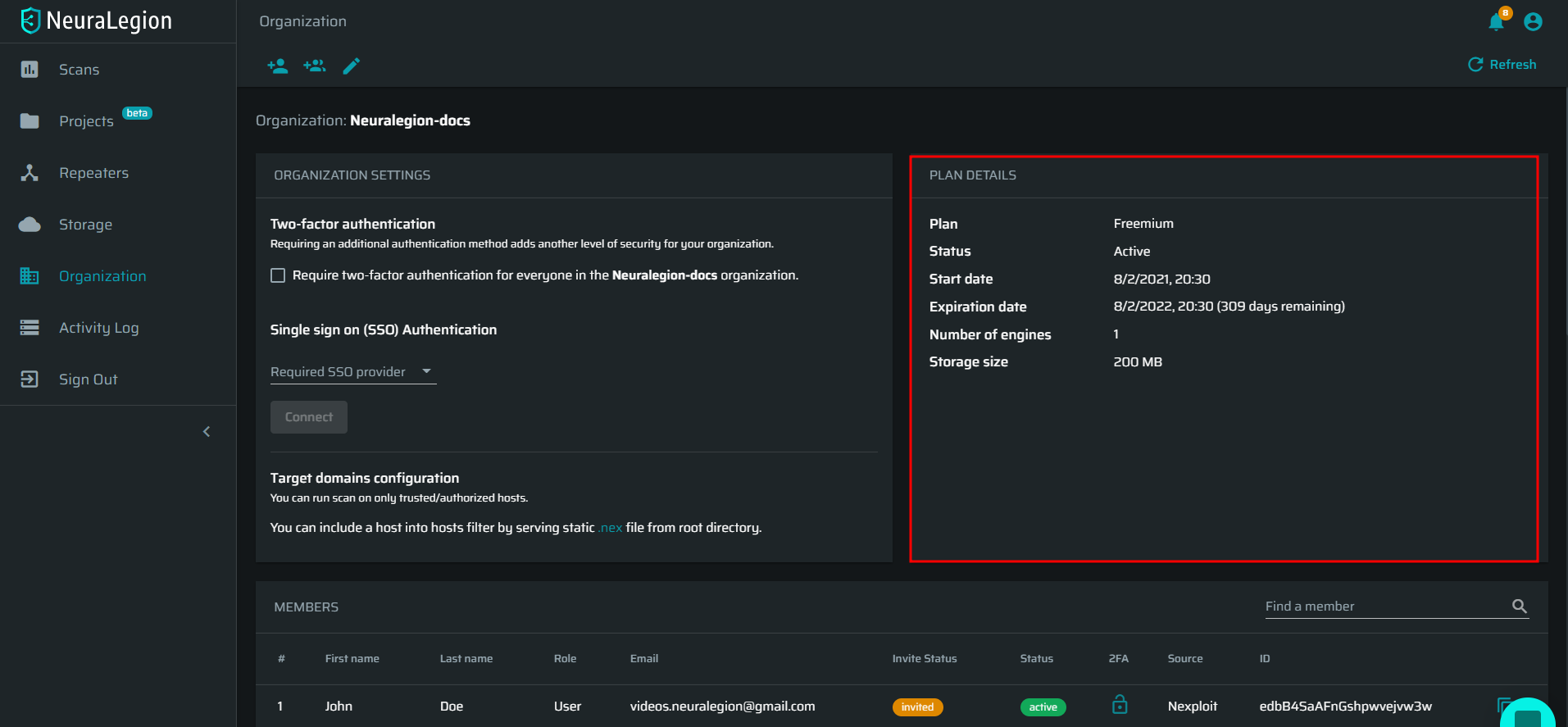The image size is (1568, 727).
Task: Click videos.neuralegion@gmail.com email cell
Action: point(722,707)
